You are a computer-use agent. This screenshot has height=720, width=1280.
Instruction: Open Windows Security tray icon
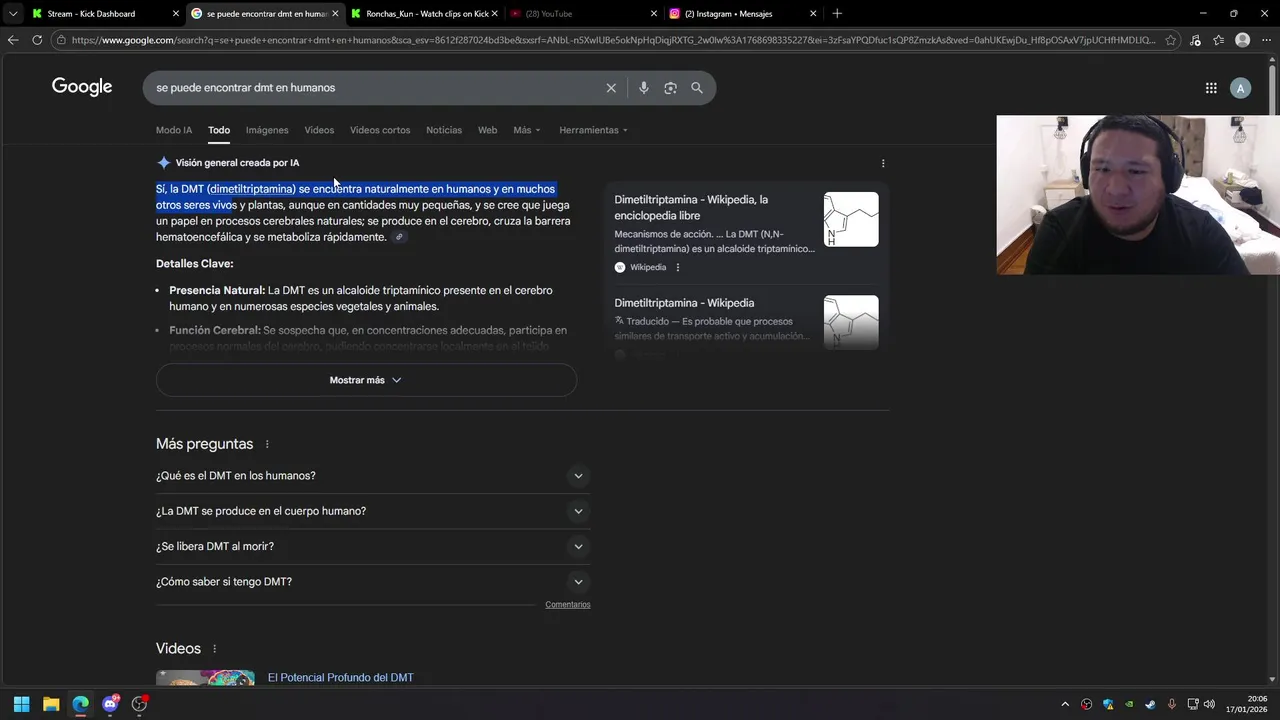[x=1108, y=704]
